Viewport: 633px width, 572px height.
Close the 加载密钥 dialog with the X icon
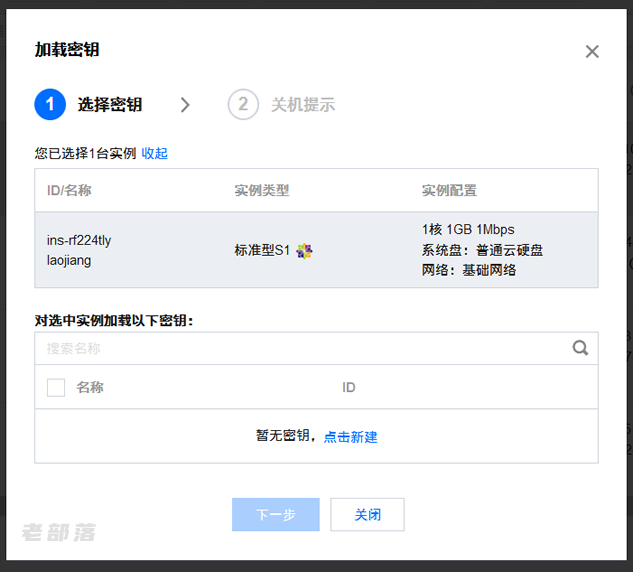click(x=592, y=52)
